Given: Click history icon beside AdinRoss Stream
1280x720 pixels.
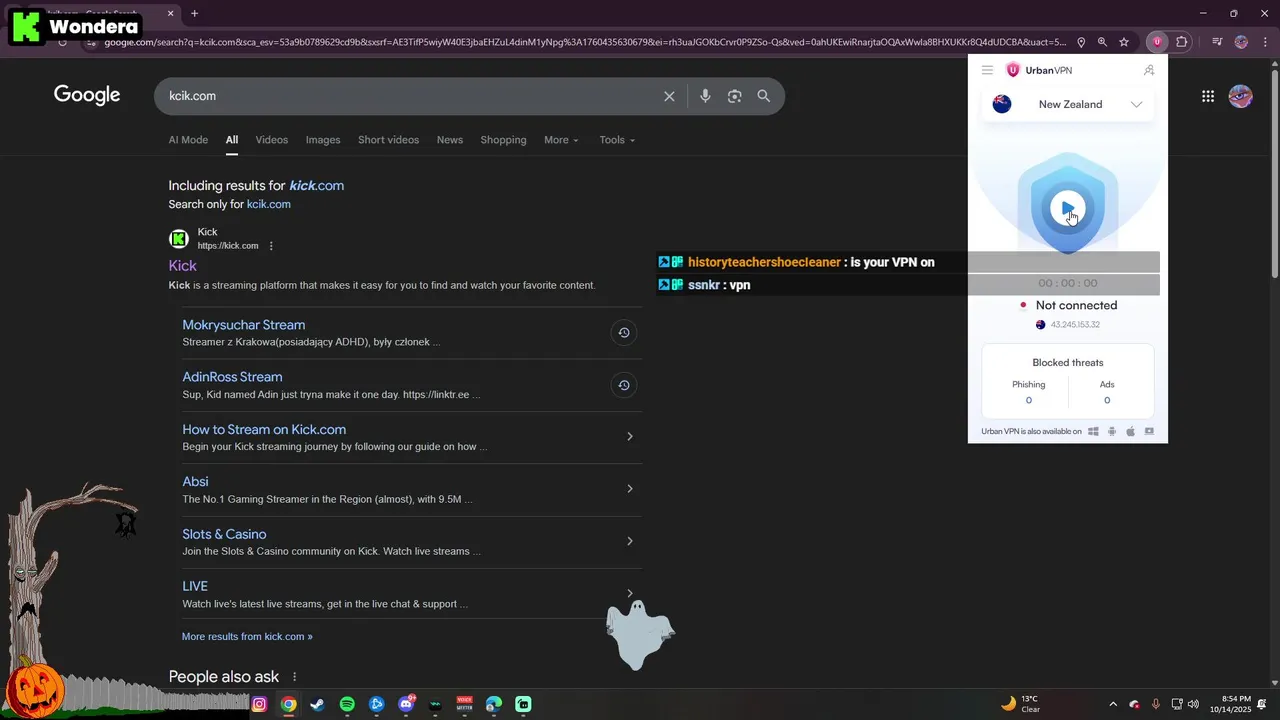Looking at the screenshot, I should click(624, 385).
